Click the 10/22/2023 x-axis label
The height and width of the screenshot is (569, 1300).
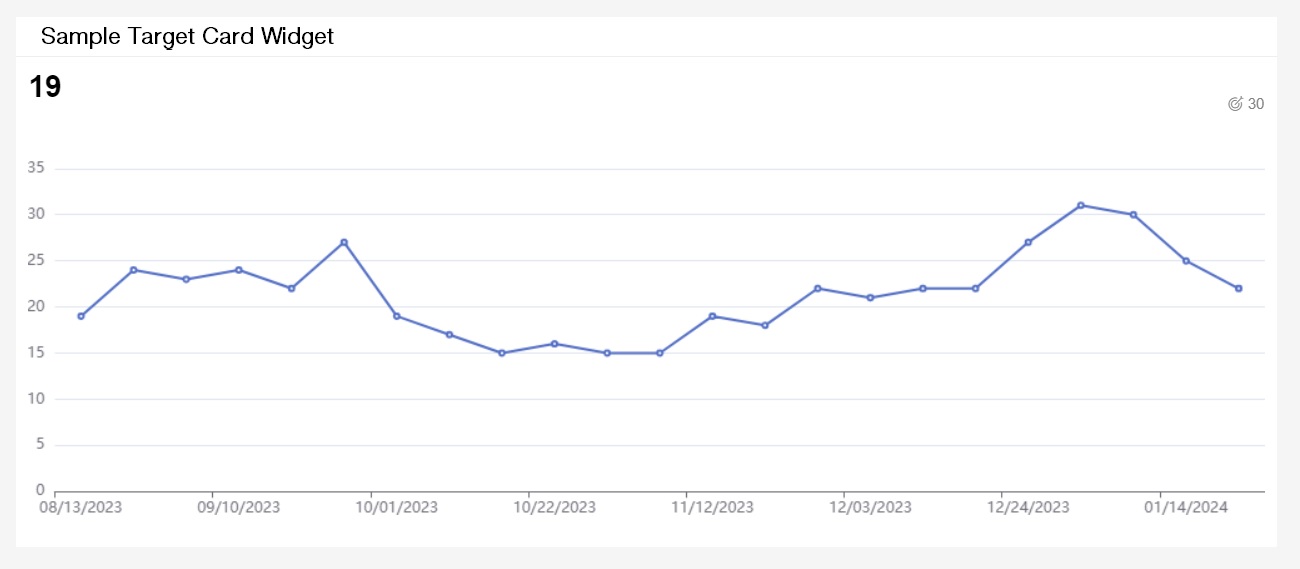[554, 508]
